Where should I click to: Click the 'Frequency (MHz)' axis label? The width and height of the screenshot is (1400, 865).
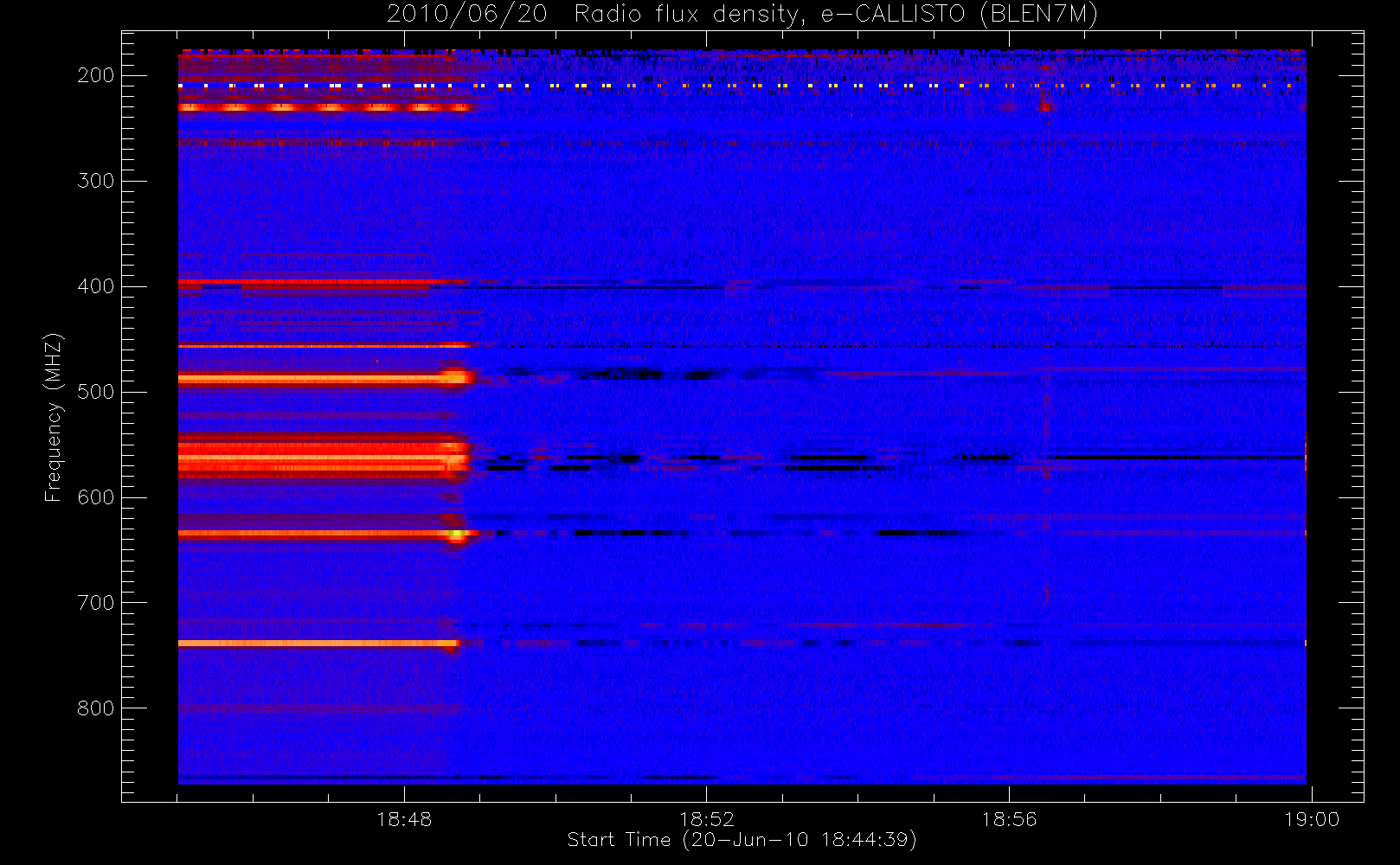click(x=54, y=417)
